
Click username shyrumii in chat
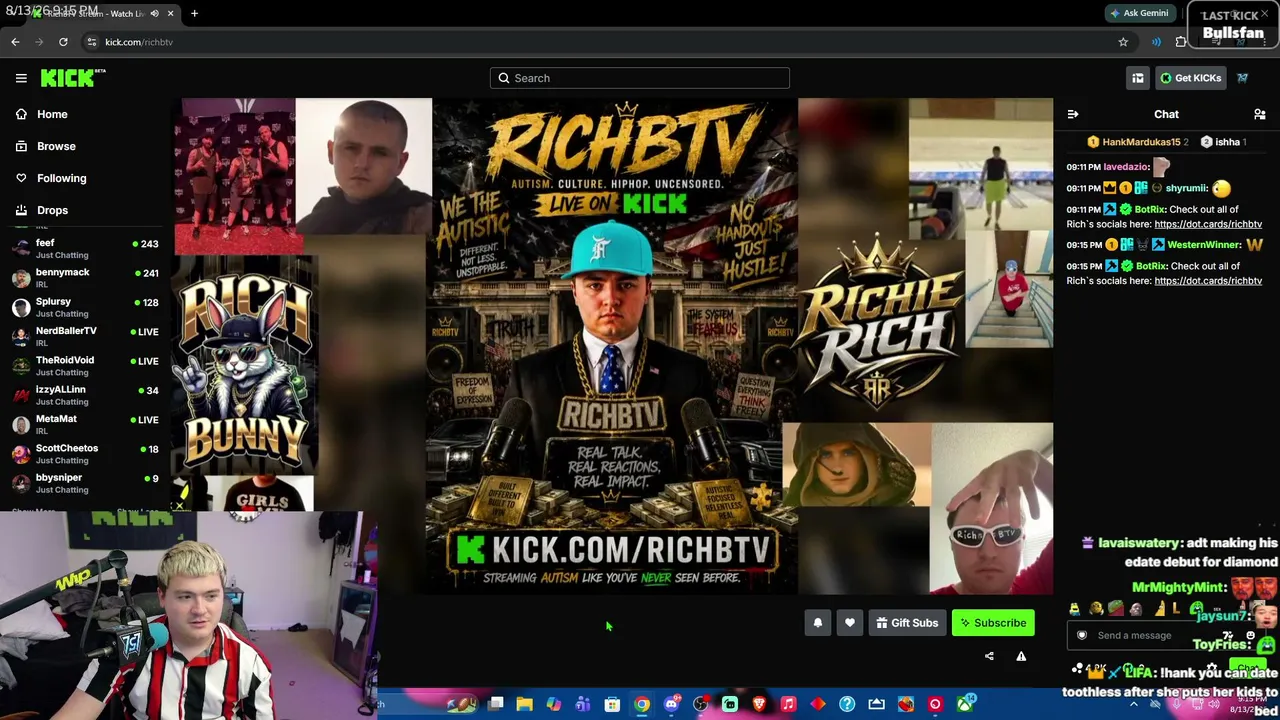[x=1186, y=188]
